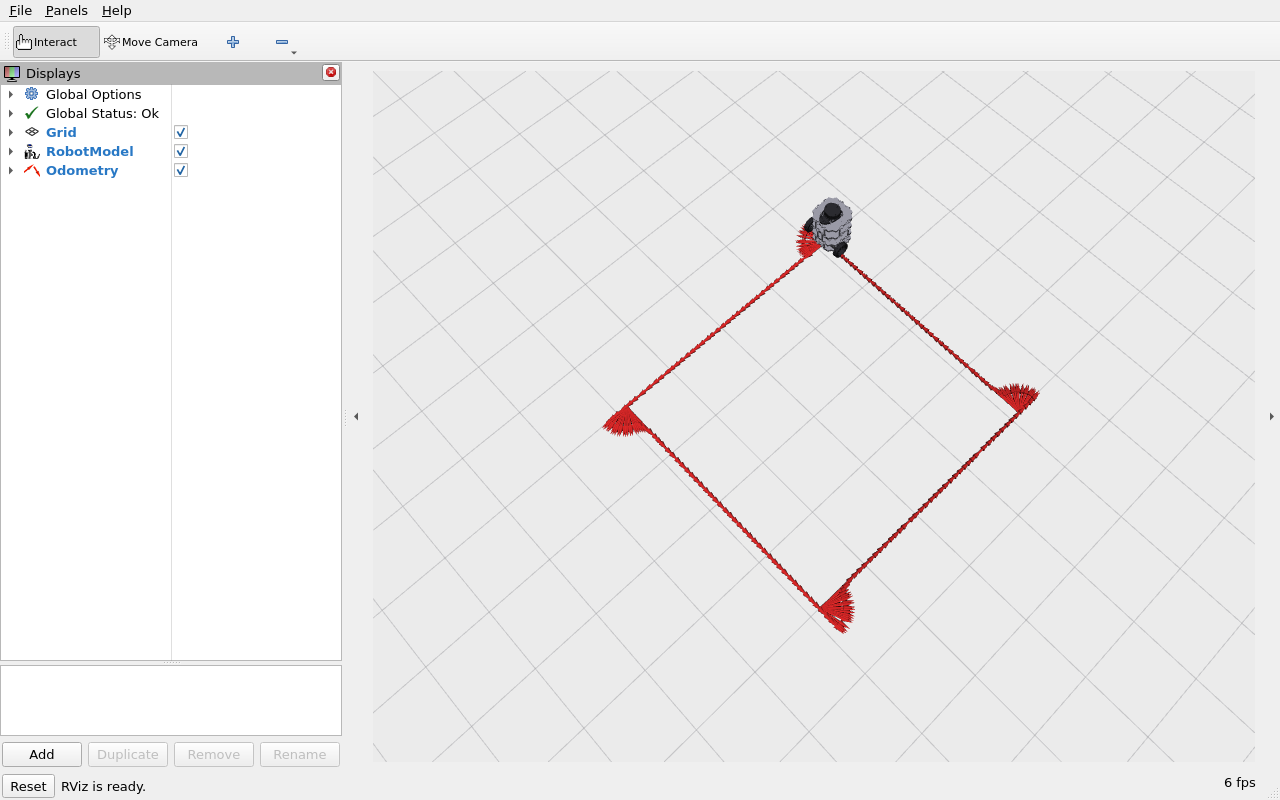Close the Displays panel
The image size is (1280, 800).
click(x=331, y=72)
